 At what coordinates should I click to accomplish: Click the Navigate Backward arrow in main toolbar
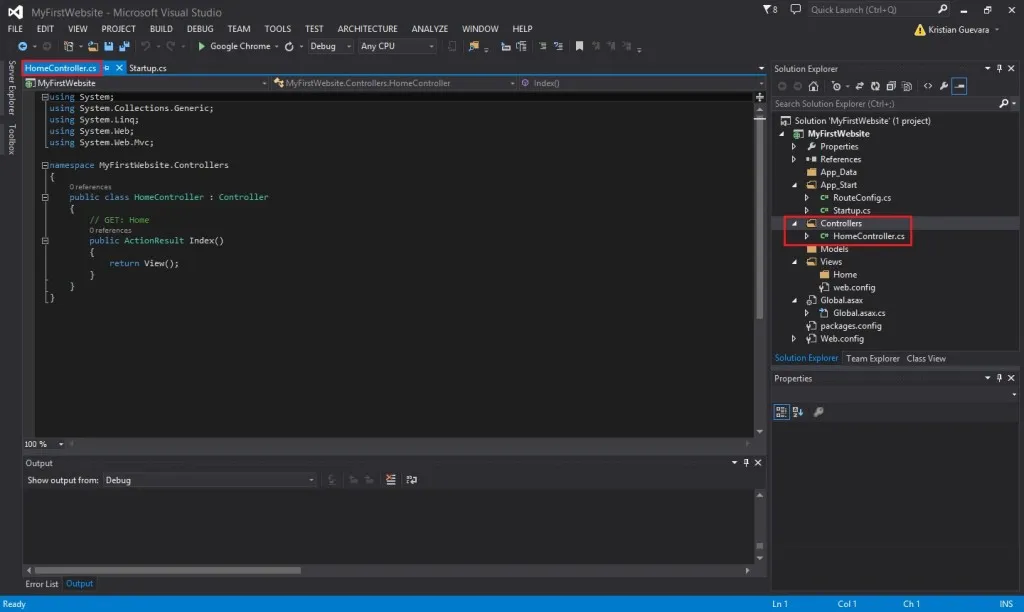22,46
